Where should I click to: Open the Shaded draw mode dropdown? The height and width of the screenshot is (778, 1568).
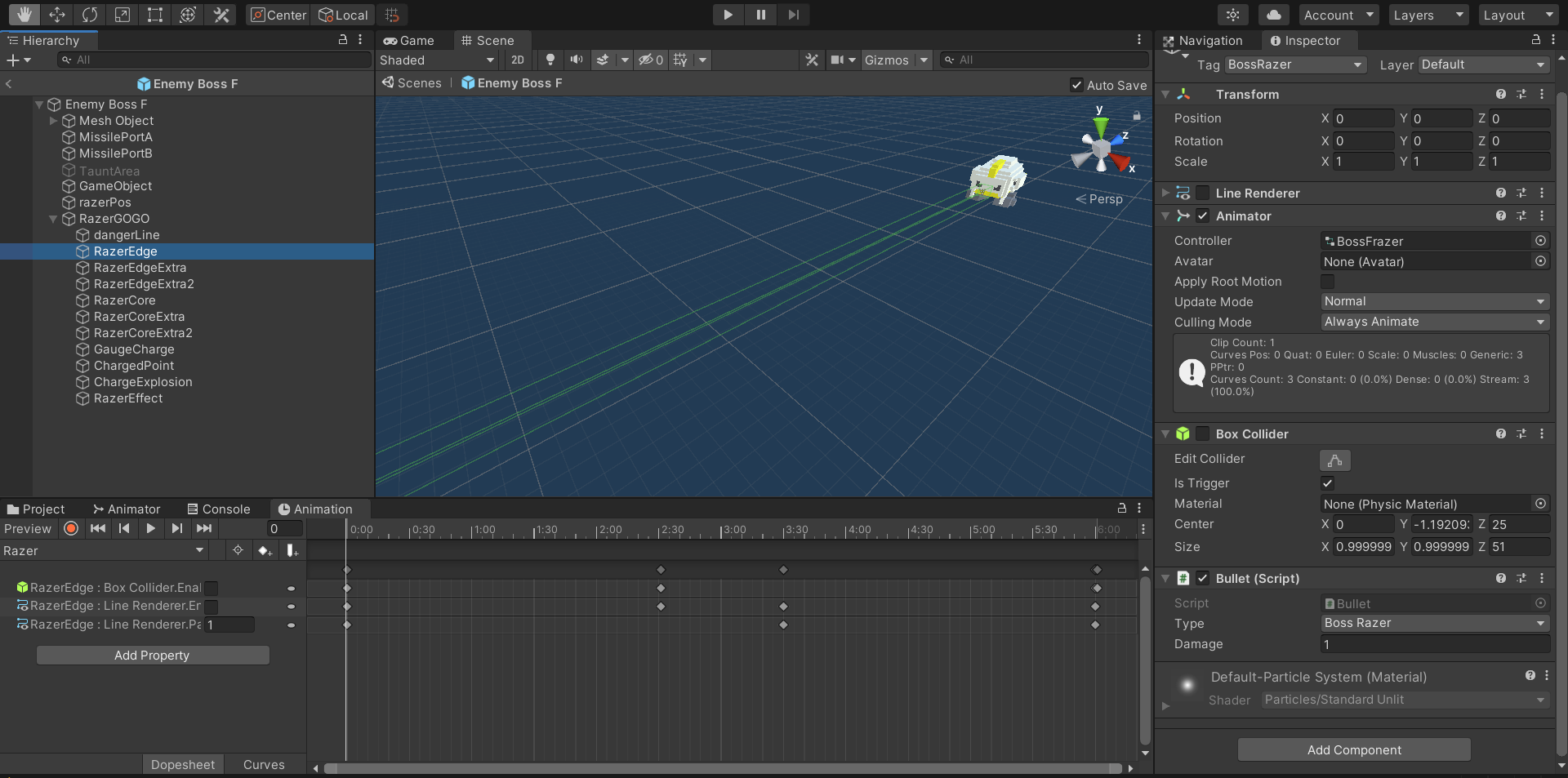[x=437, y=60]
